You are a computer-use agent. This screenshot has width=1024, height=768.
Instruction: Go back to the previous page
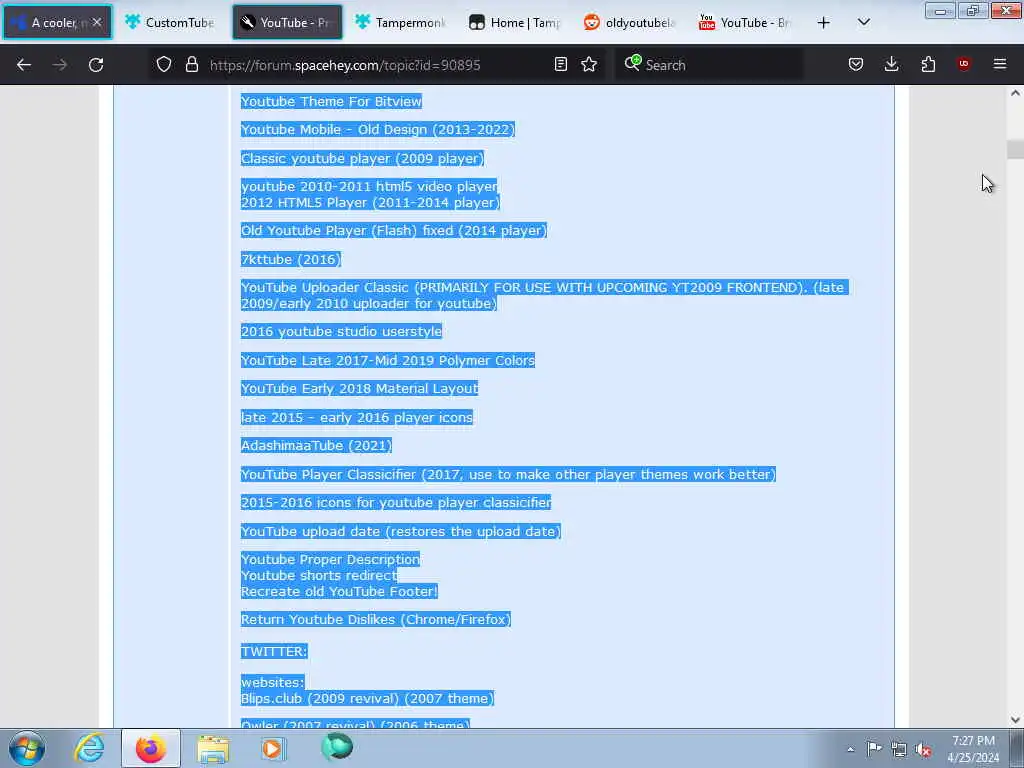point(24,65)
